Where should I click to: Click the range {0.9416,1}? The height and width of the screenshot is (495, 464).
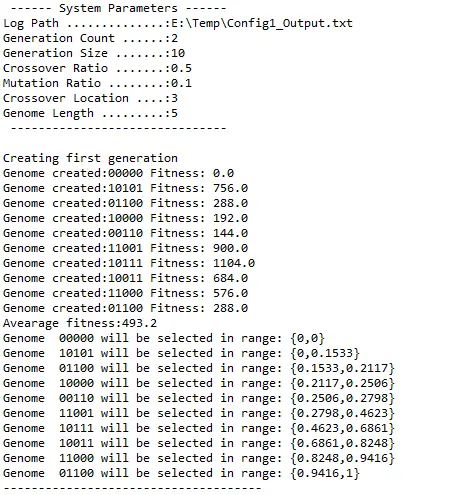tap(325, 473)
